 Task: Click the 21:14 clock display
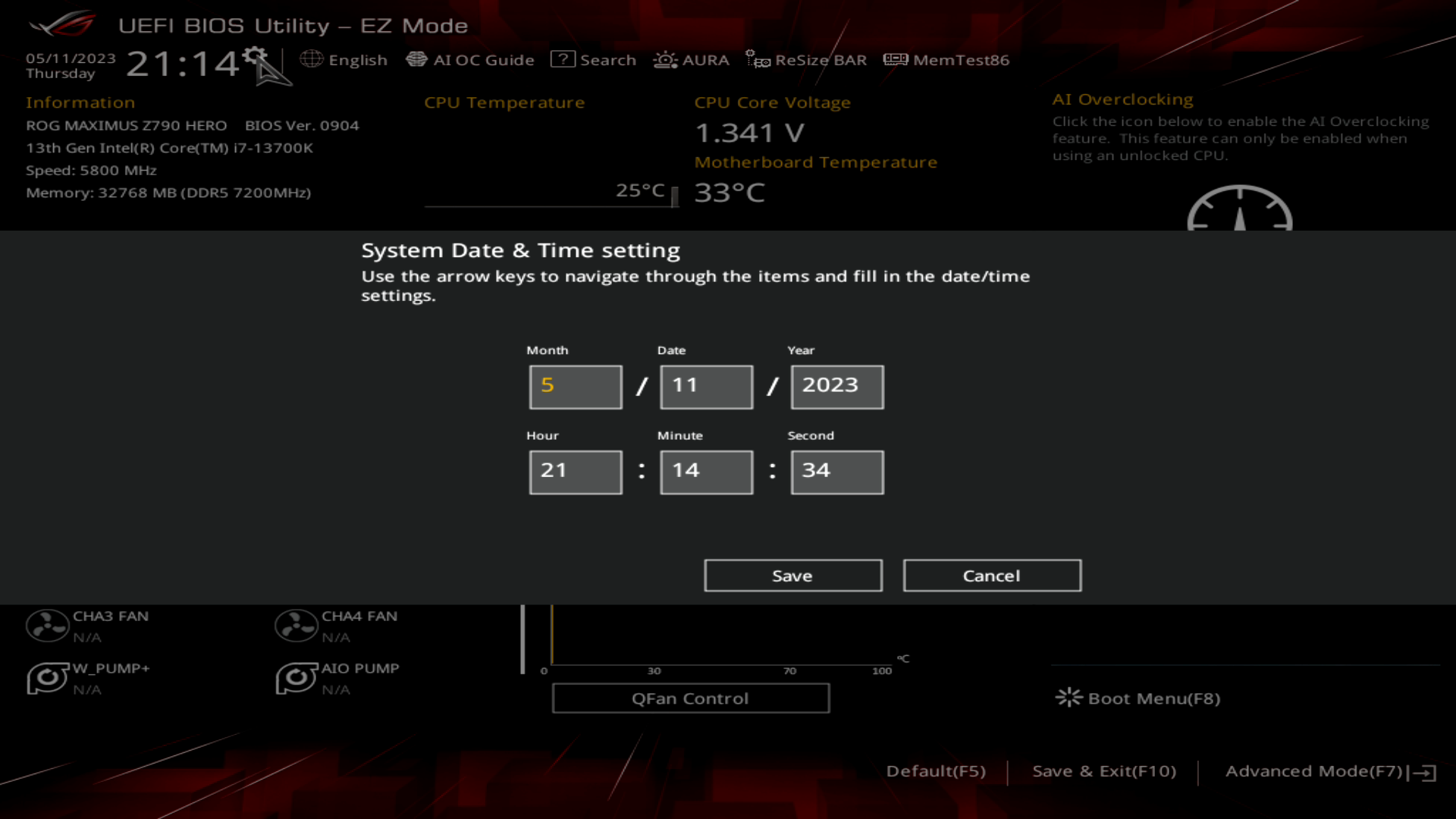coord(183,64)
